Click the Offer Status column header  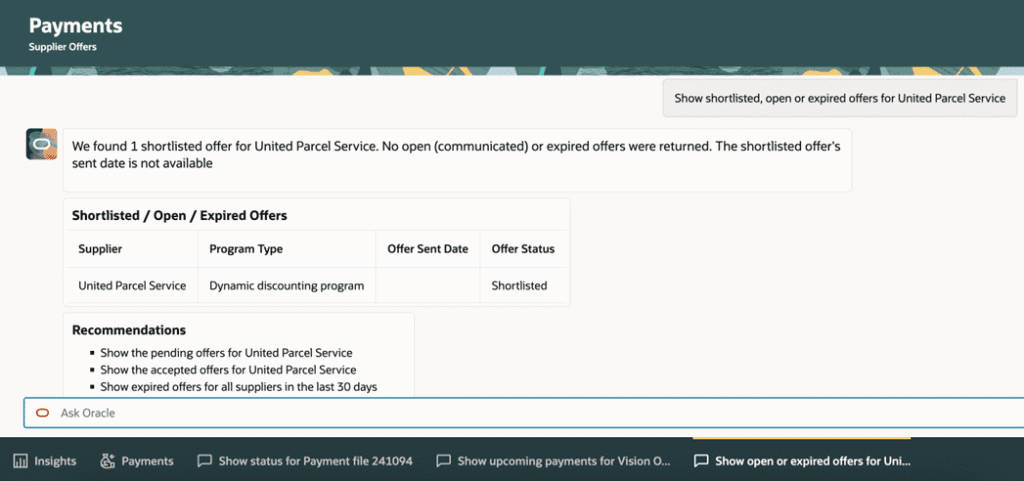[x=522, y=249]
